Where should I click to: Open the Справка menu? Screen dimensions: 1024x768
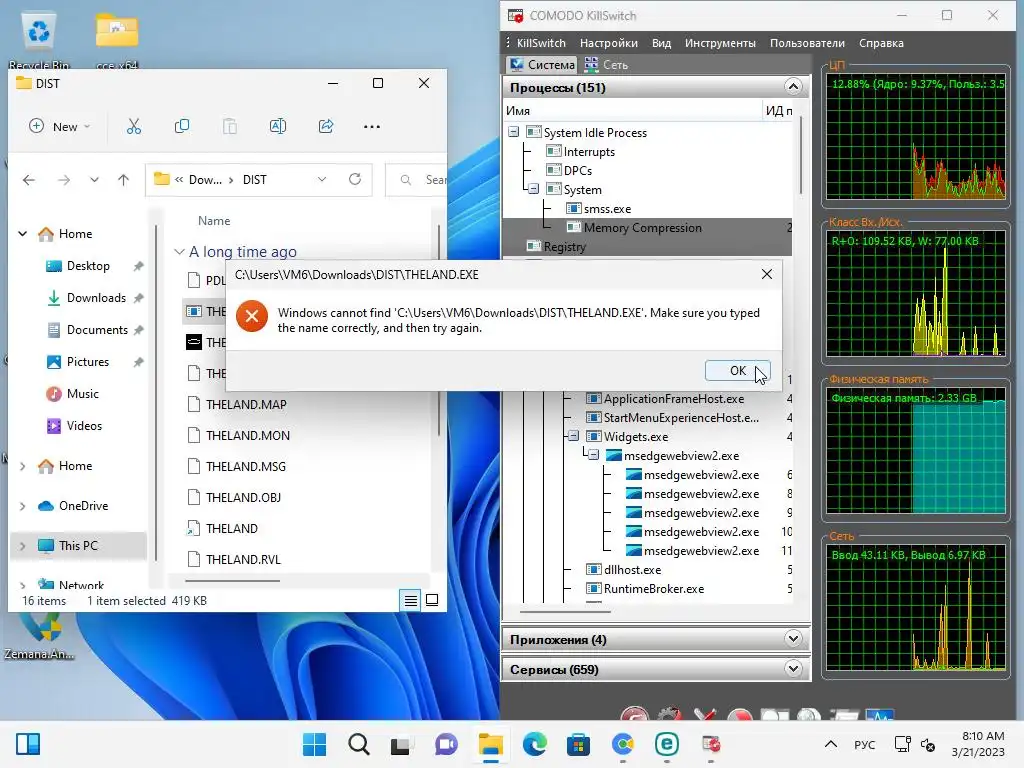coord(881,43)
